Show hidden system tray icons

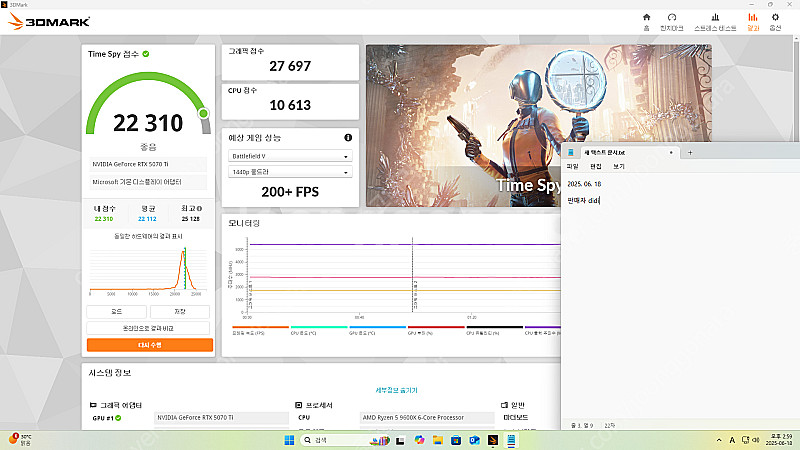point(719,440)
